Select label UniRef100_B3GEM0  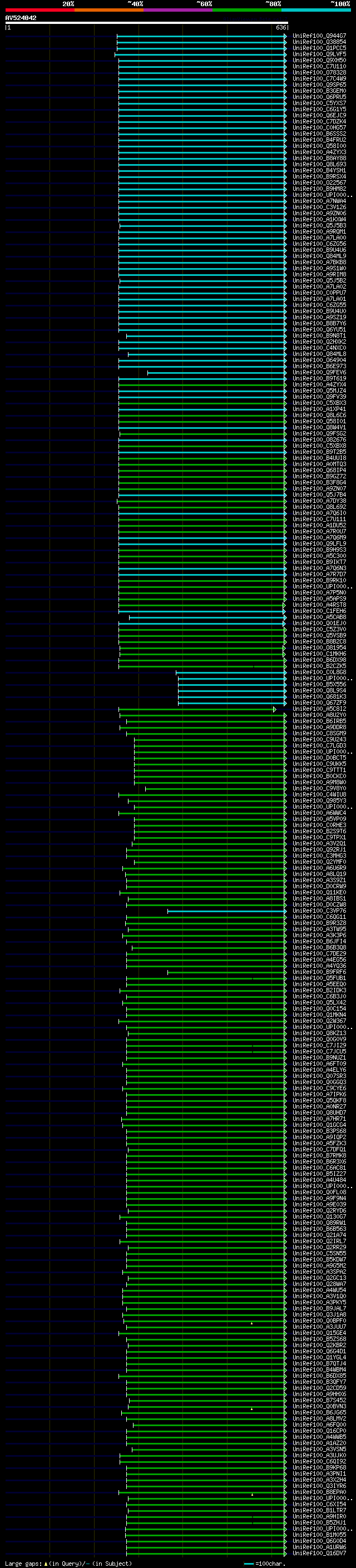pyautogui.click(x=319, y=91)
